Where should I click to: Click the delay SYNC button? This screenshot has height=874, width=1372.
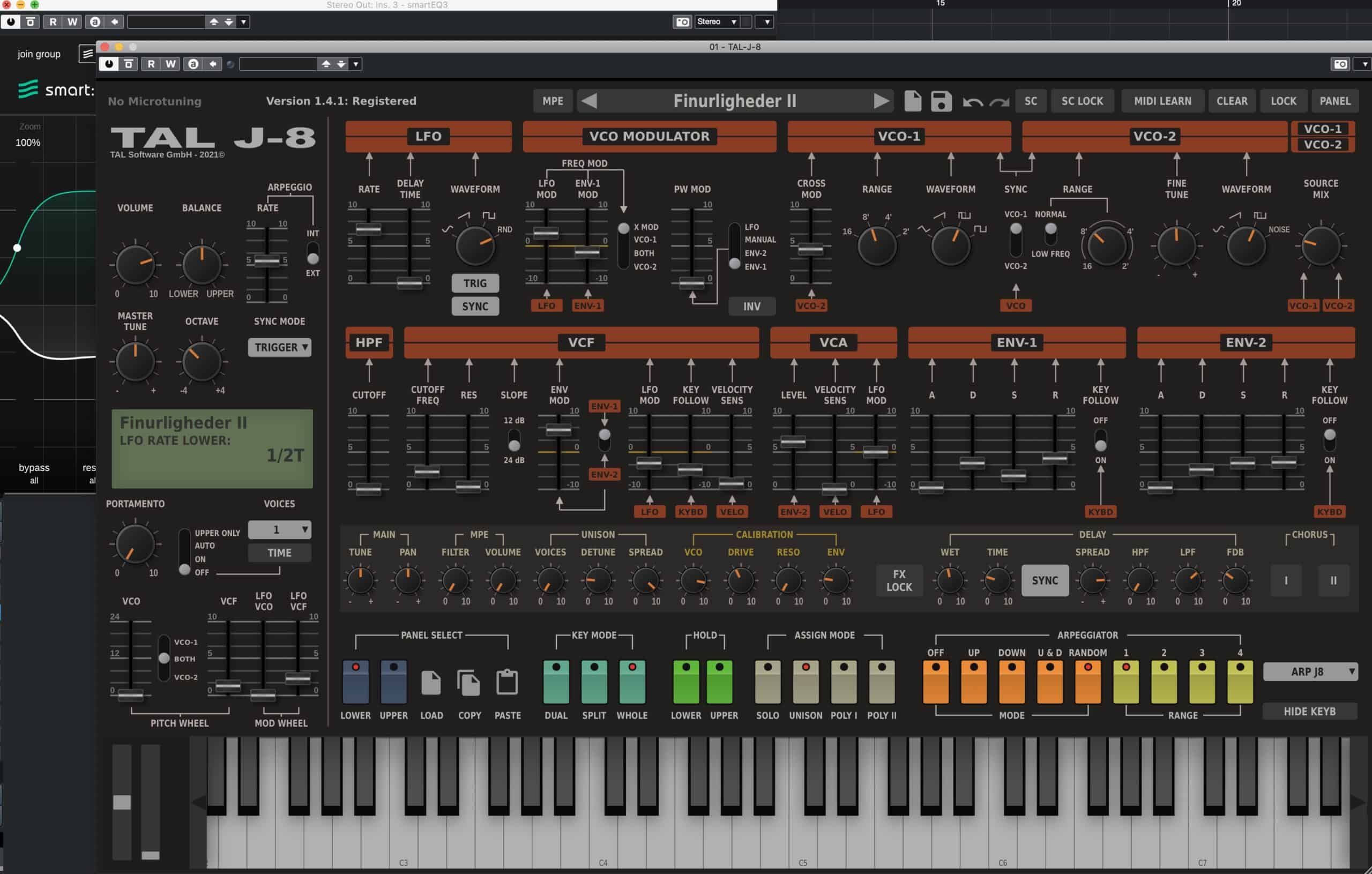(1045, 580)
